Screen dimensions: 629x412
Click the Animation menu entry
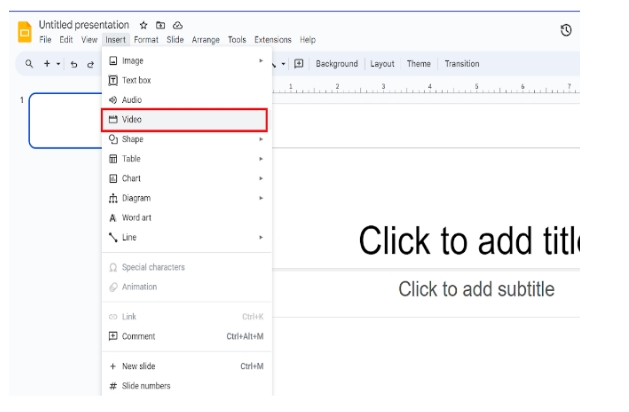click(x=187, y=287)
